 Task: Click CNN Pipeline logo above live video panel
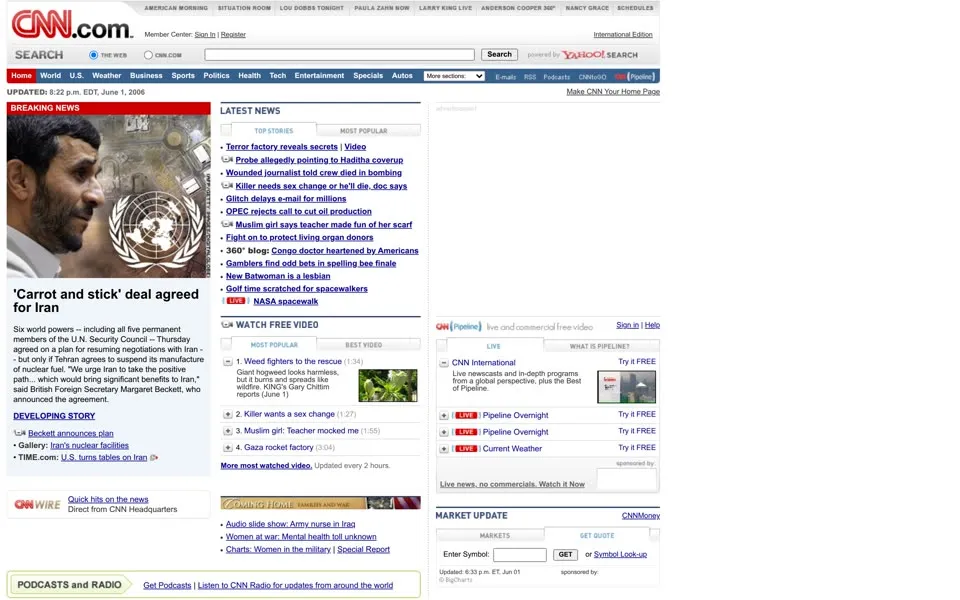click(459, 326)
